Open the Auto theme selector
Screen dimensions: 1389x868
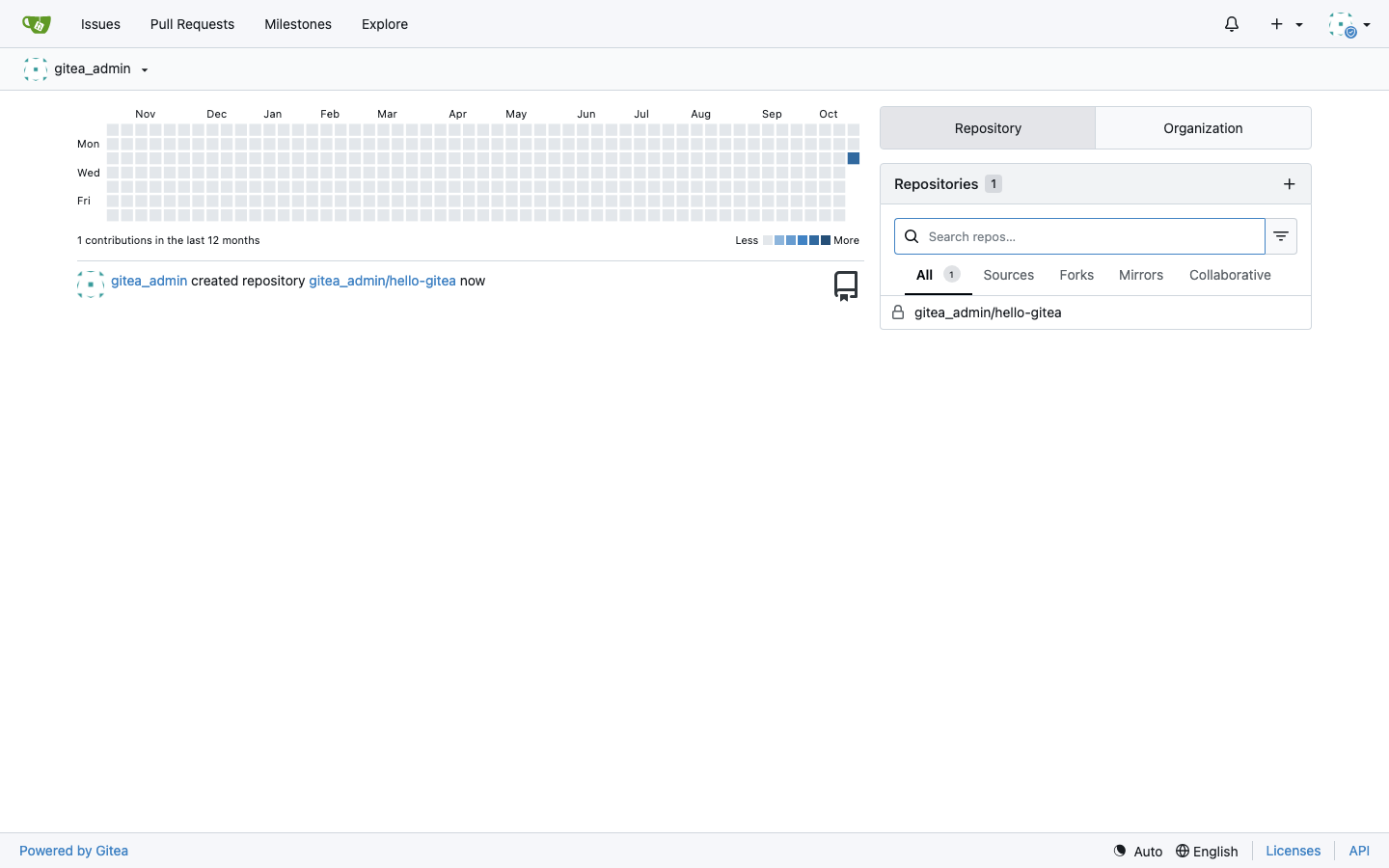(1138, 851)
